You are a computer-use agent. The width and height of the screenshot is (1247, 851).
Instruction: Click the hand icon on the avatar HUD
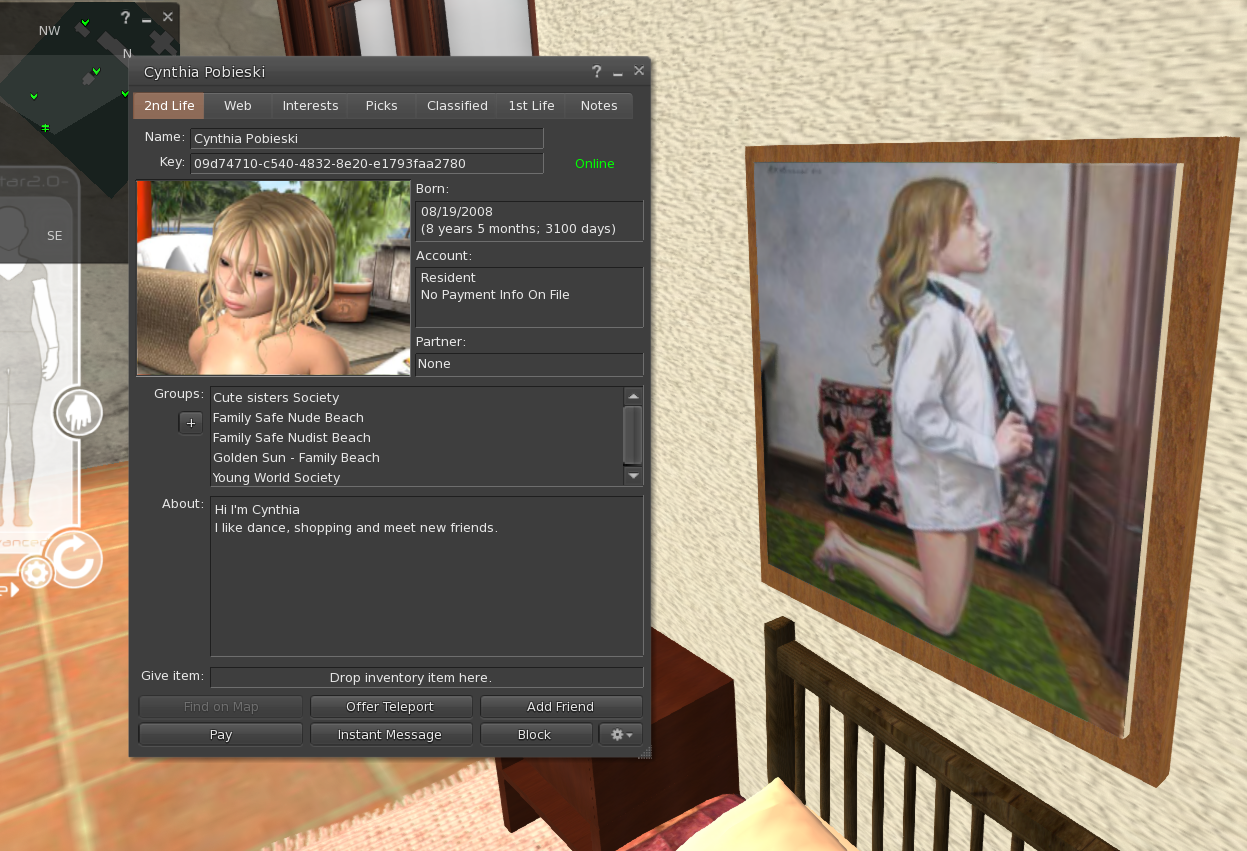point(78,413)
